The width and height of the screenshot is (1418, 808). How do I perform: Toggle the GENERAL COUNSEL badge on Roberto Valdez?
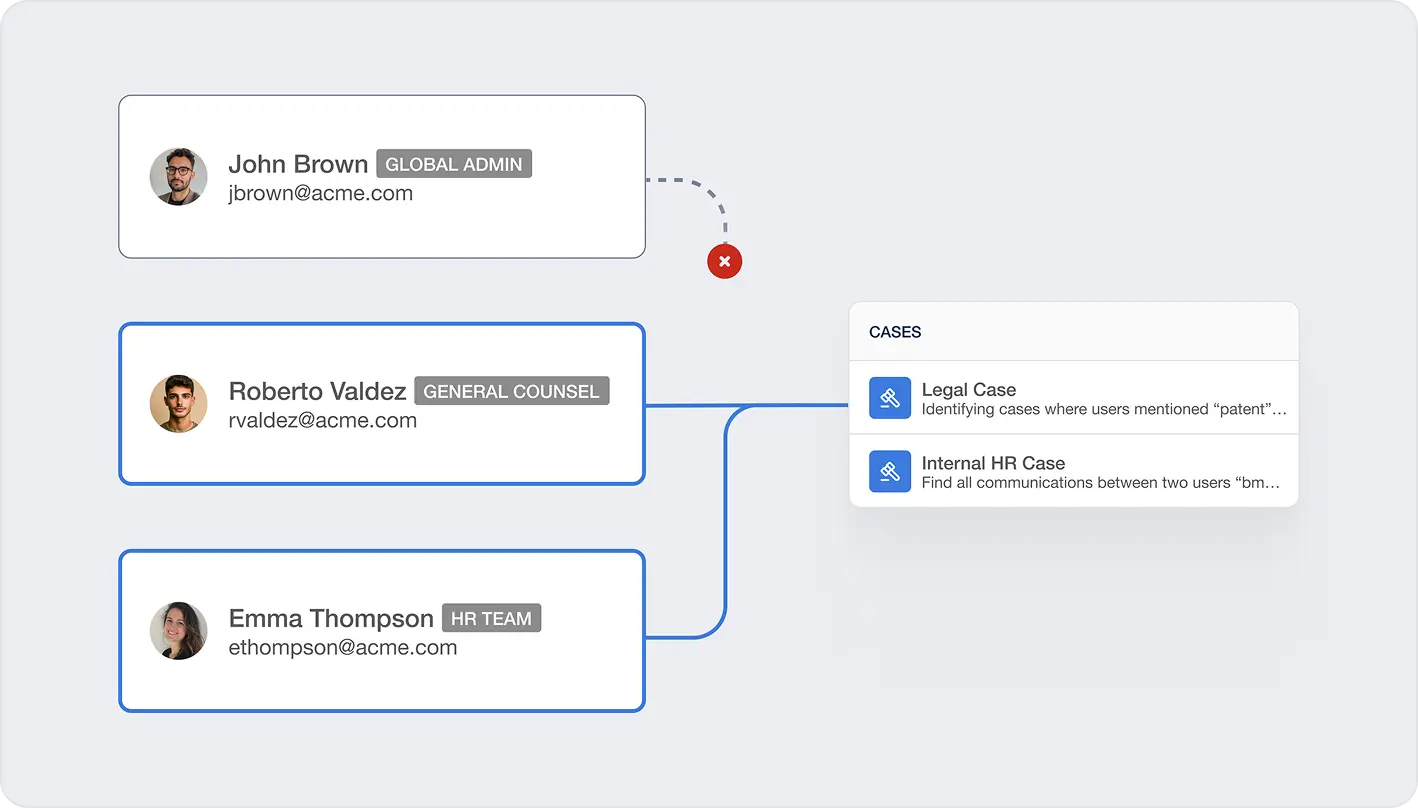(511, 390)
